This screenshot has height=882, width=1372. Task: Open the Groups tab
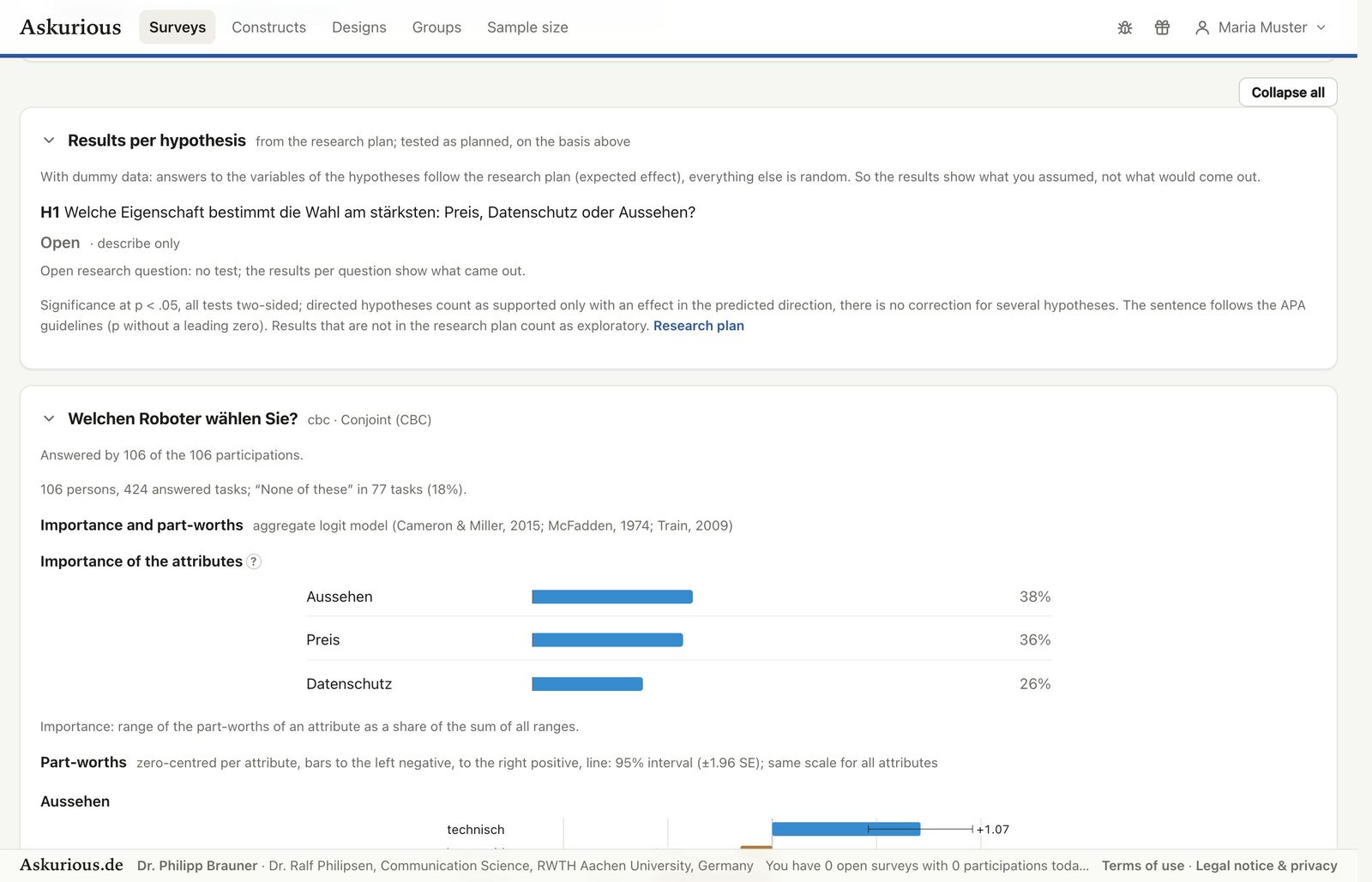coord(436,27)
